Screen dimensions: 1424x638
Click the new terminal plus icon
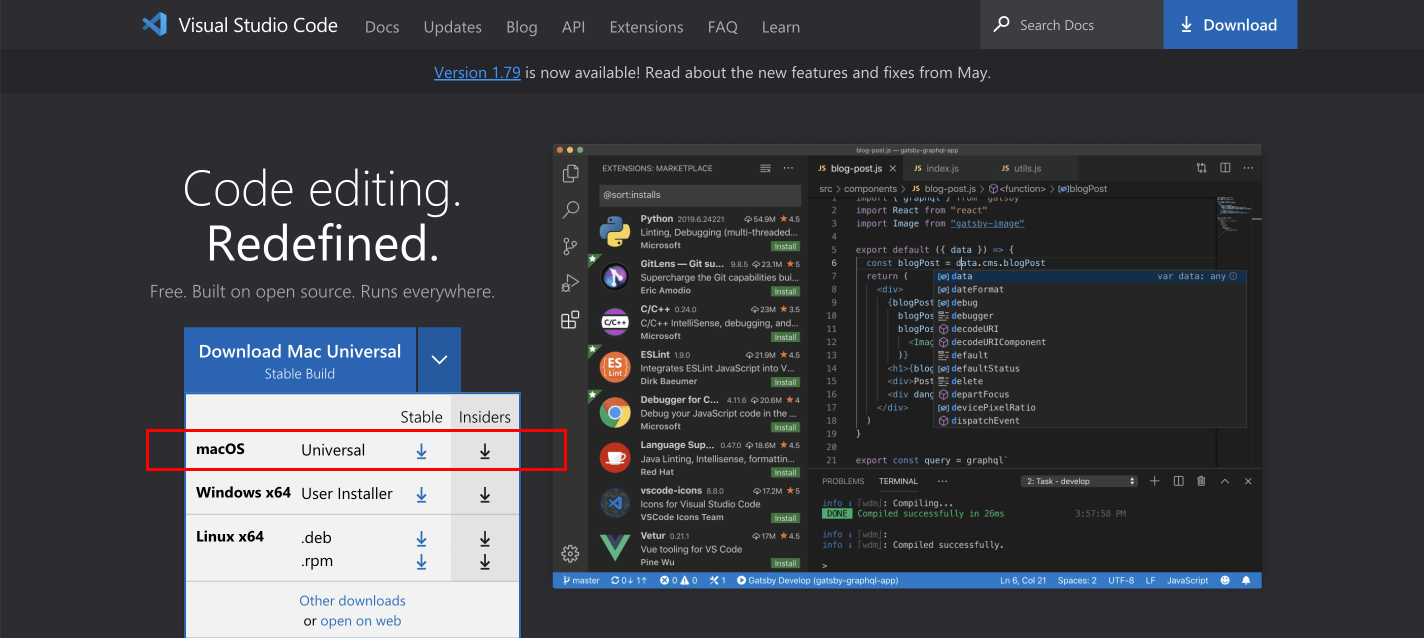[1154, 481]
